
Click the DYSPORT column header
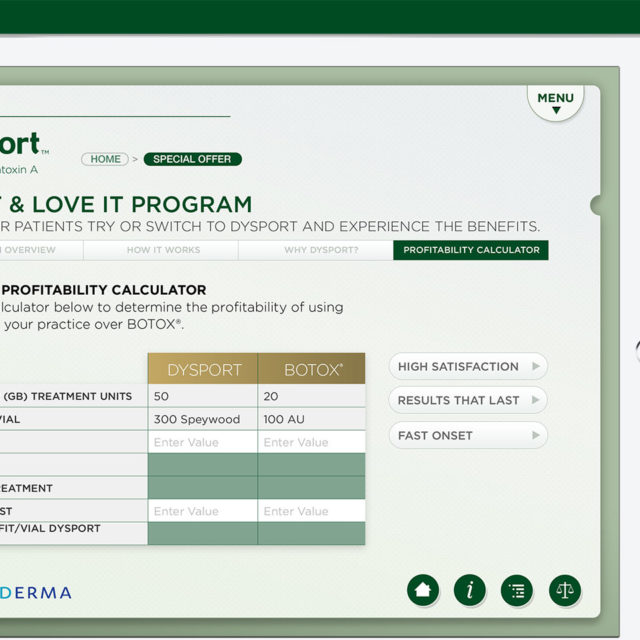coord(203,369)
